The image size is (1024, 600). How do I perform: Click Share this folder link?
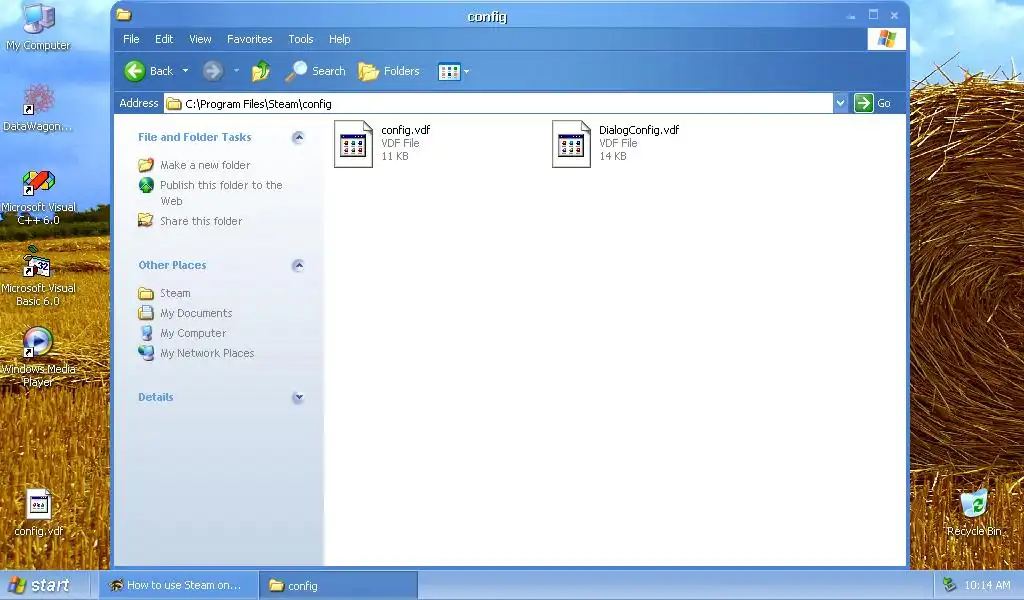pyautogui.click(x=201, y=221)
